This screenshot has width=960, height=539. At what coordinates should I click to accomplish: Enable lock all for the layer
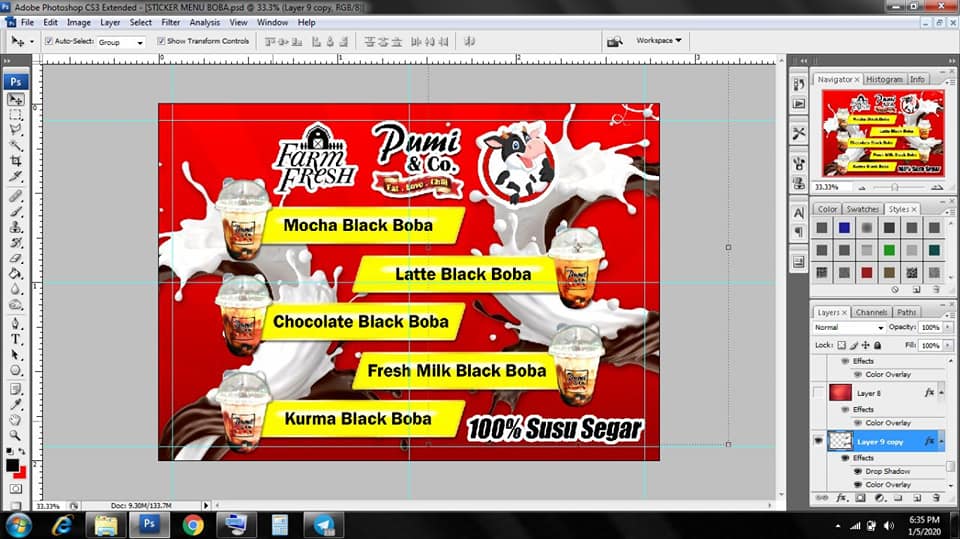click(877, 345)
